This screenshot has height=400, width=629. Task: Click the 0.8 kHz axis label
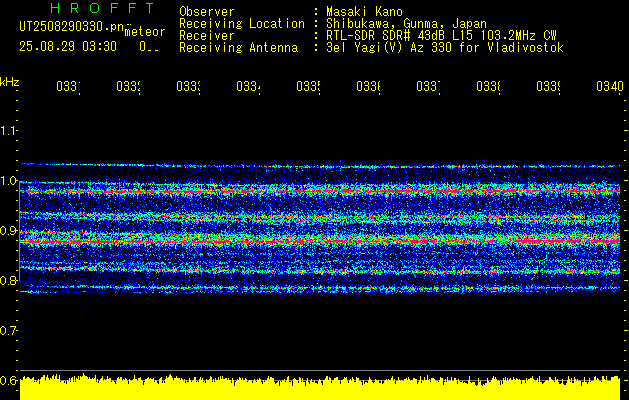(x=8, y=280)
